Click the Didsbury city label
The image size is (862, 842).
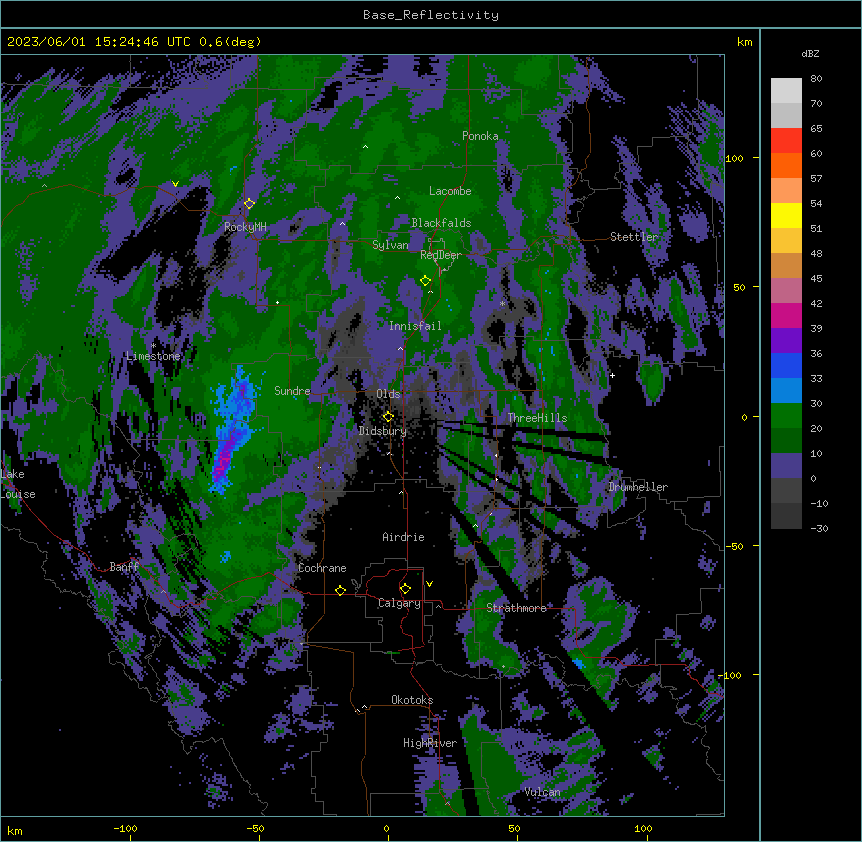(x=383, y=431)
